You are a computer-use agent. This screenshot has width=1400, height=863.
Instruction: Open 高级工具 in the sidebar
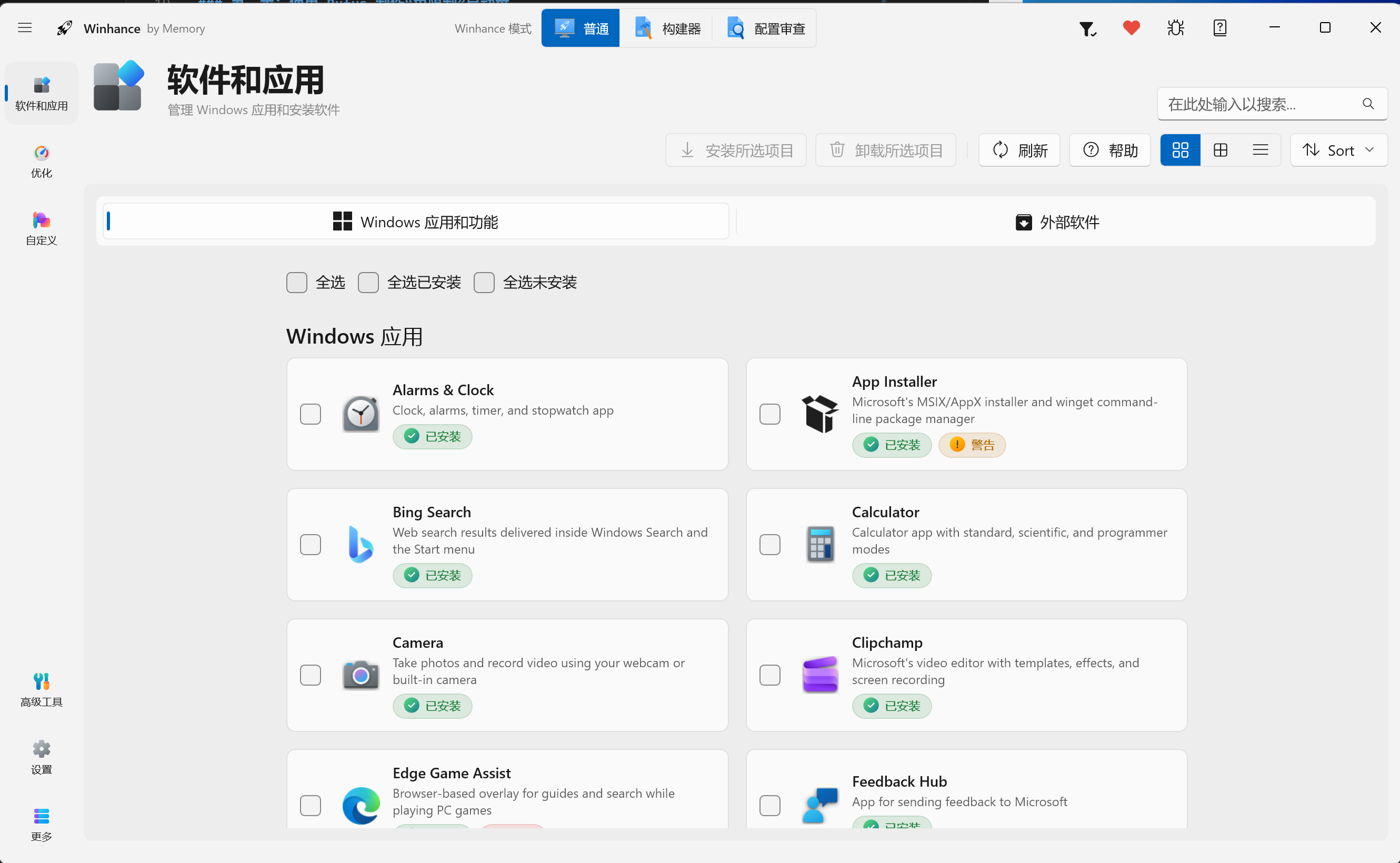[x=42, y=689]
